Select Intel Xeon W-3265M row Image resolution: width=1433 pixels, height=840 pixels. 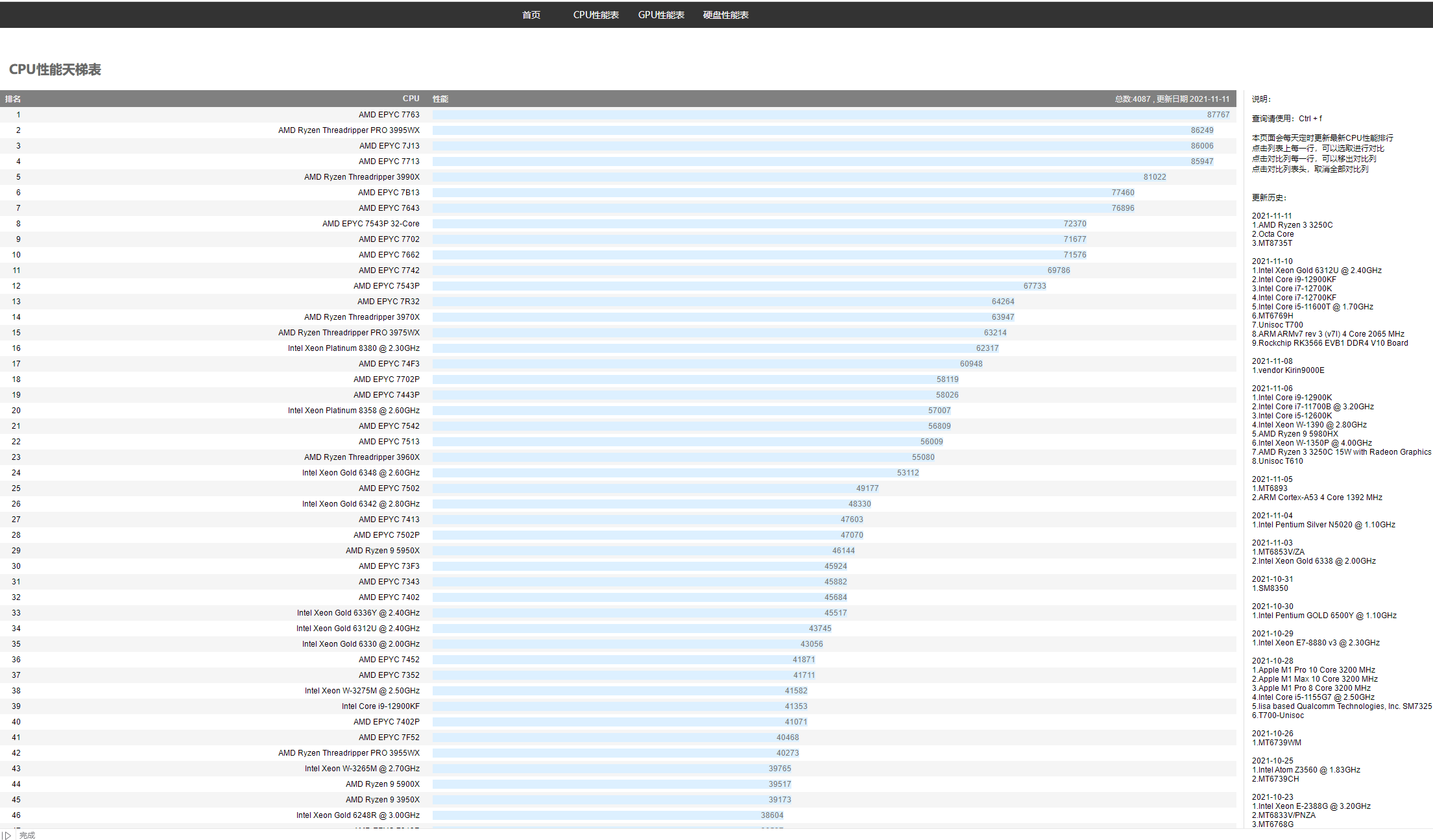click(618, 769)
